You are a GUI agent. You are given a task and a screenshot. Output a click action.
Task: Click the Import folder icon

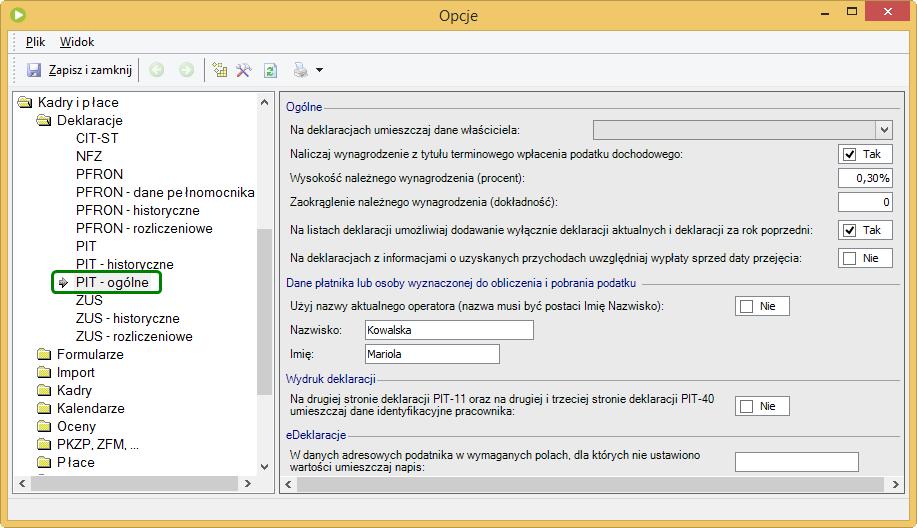coord(44,372)
